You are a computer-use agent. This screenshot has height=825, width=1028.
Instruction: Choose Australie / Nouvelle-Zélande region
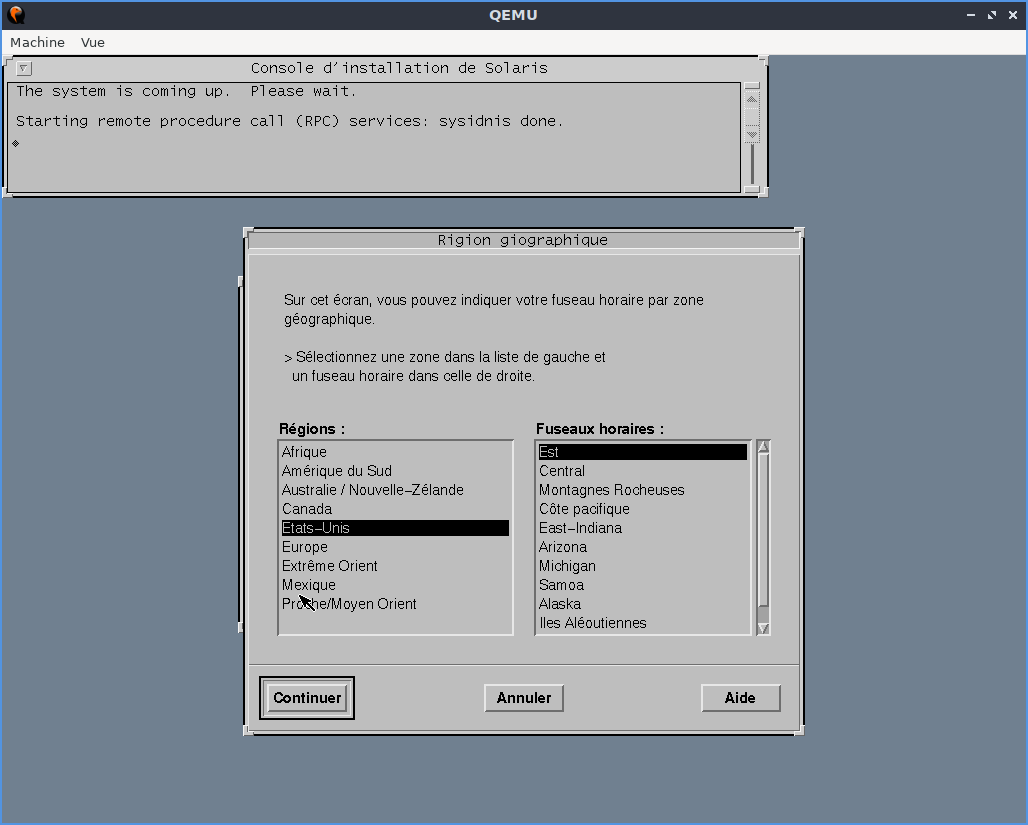pos(395,490)
